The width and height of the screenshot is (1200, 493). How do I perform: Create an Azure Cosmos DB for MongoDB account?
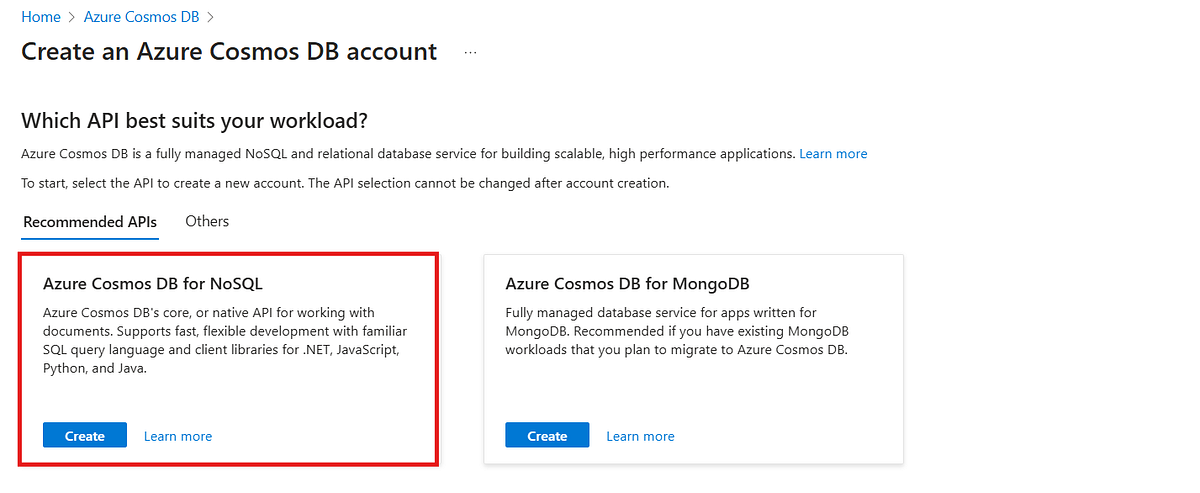547,436
